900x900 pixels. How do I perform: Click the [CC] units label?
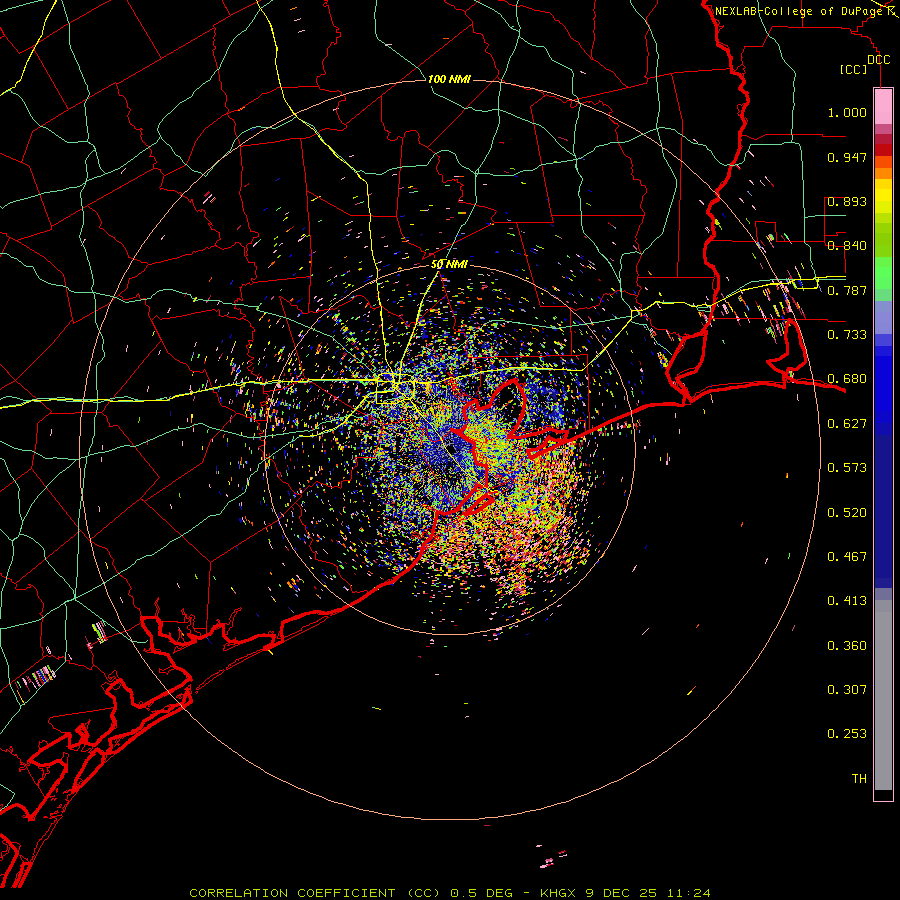tap(853, 69)
